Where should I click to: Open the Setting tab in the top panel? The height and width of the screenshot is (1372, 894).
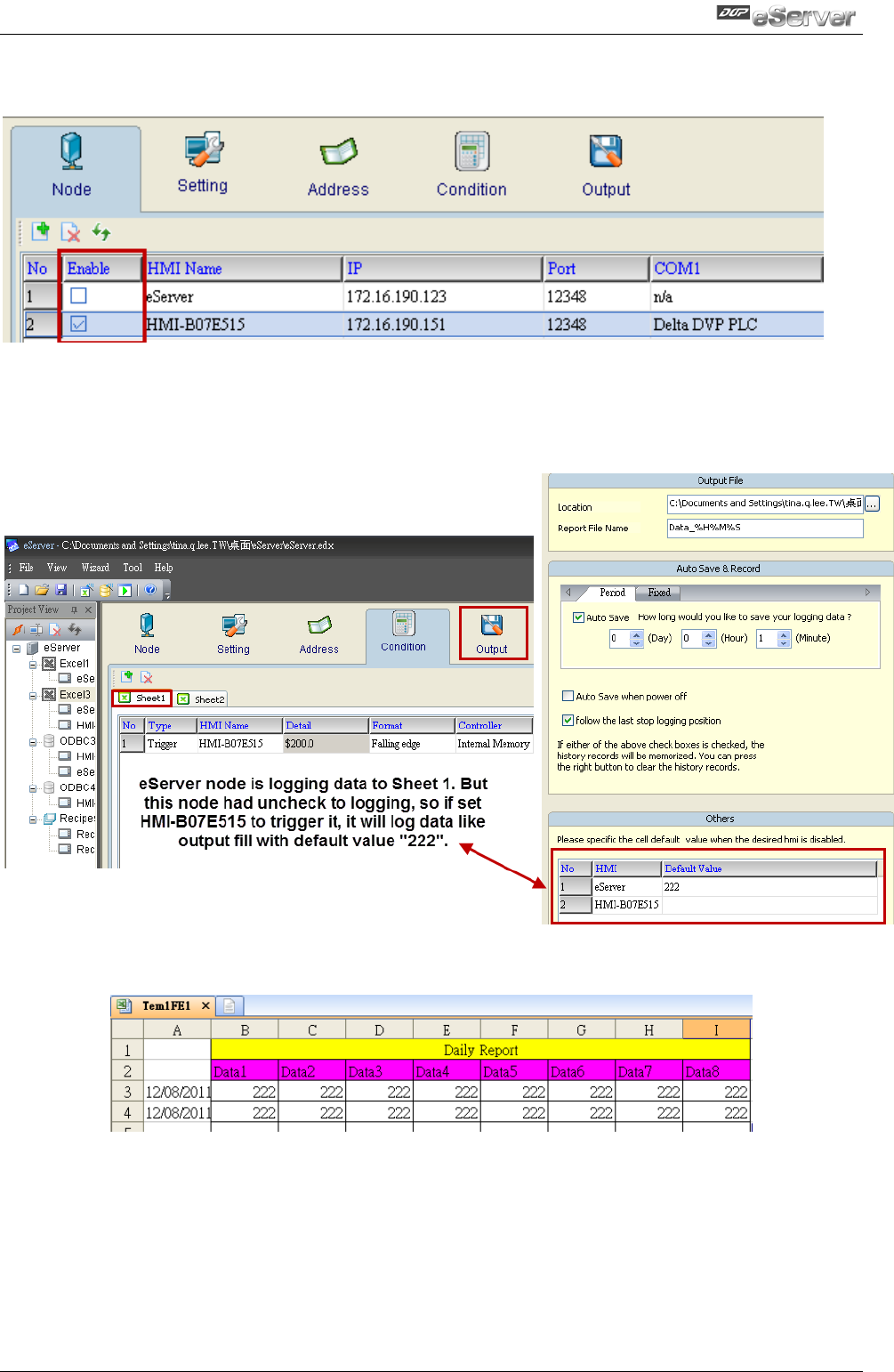click(x=203, y=162)
